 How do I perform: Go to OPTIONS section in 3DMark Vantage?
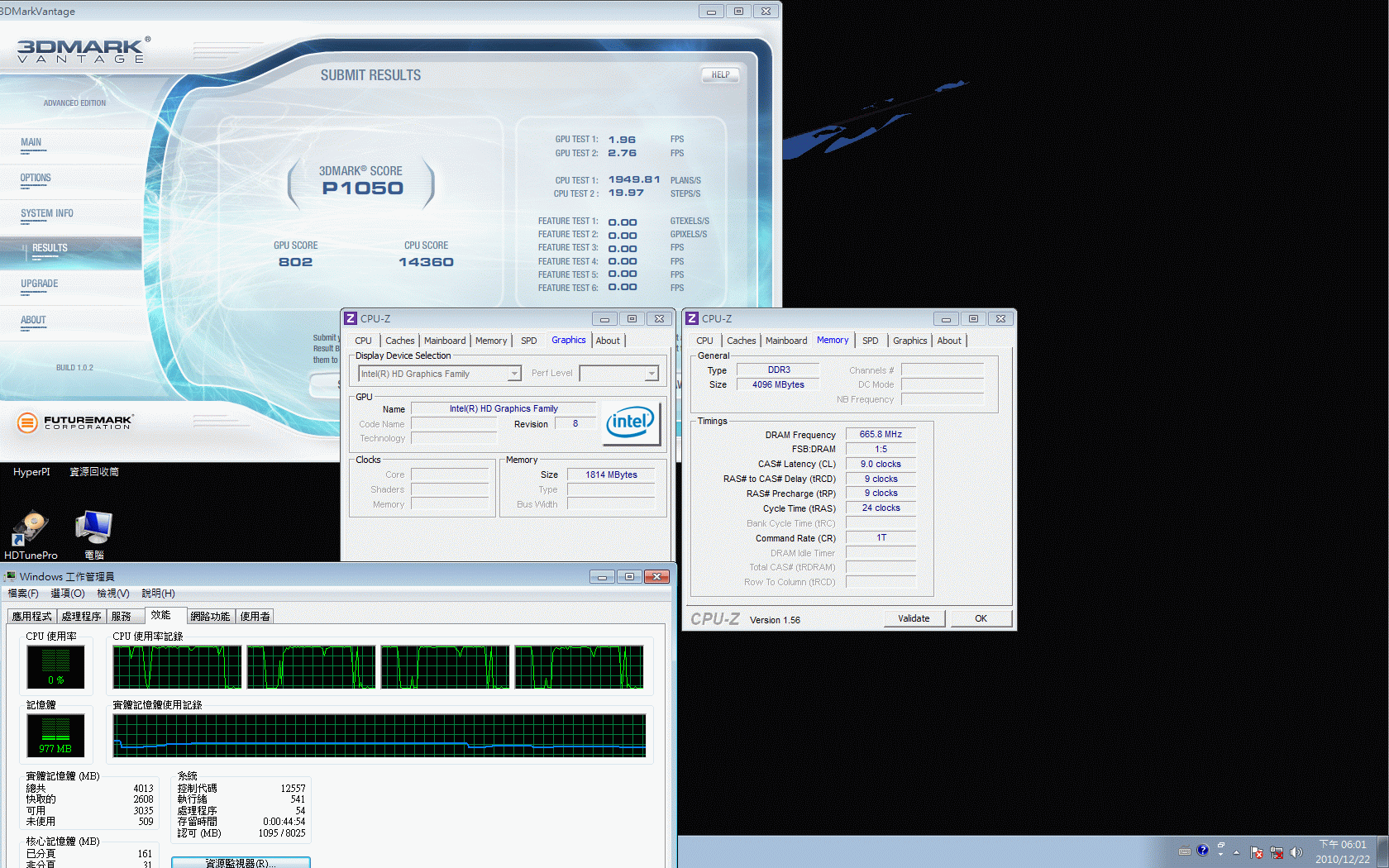[x=36, y=178]
